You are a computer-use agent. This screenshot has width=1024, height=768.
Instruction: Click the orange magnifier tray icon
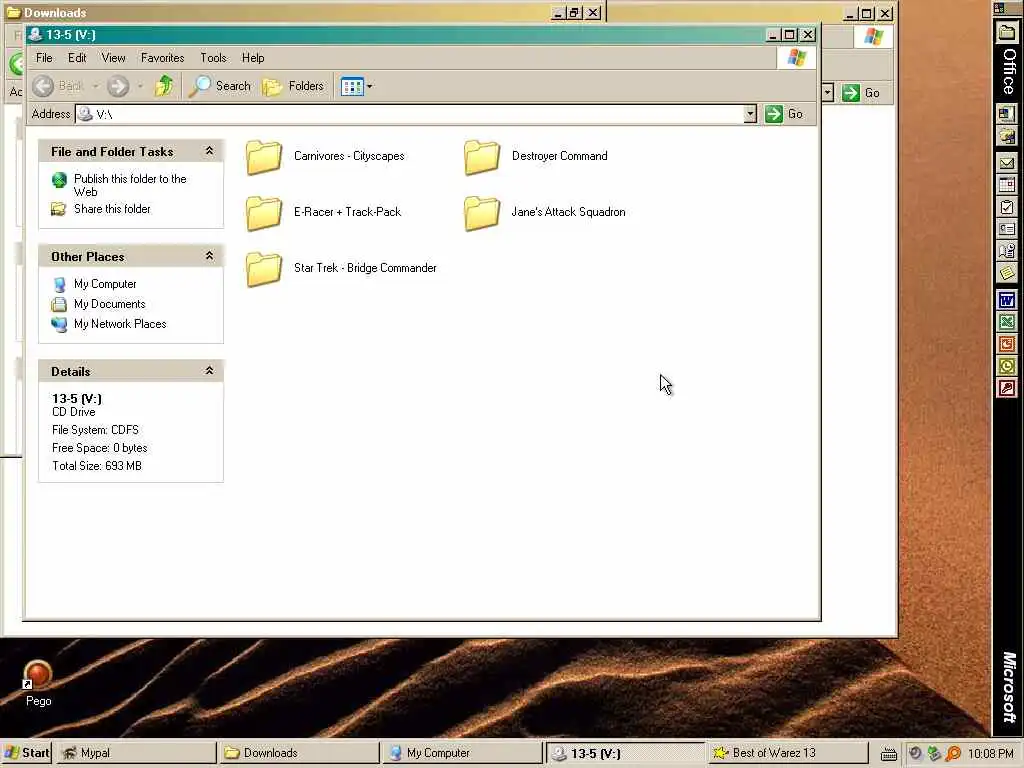[953, 754]
